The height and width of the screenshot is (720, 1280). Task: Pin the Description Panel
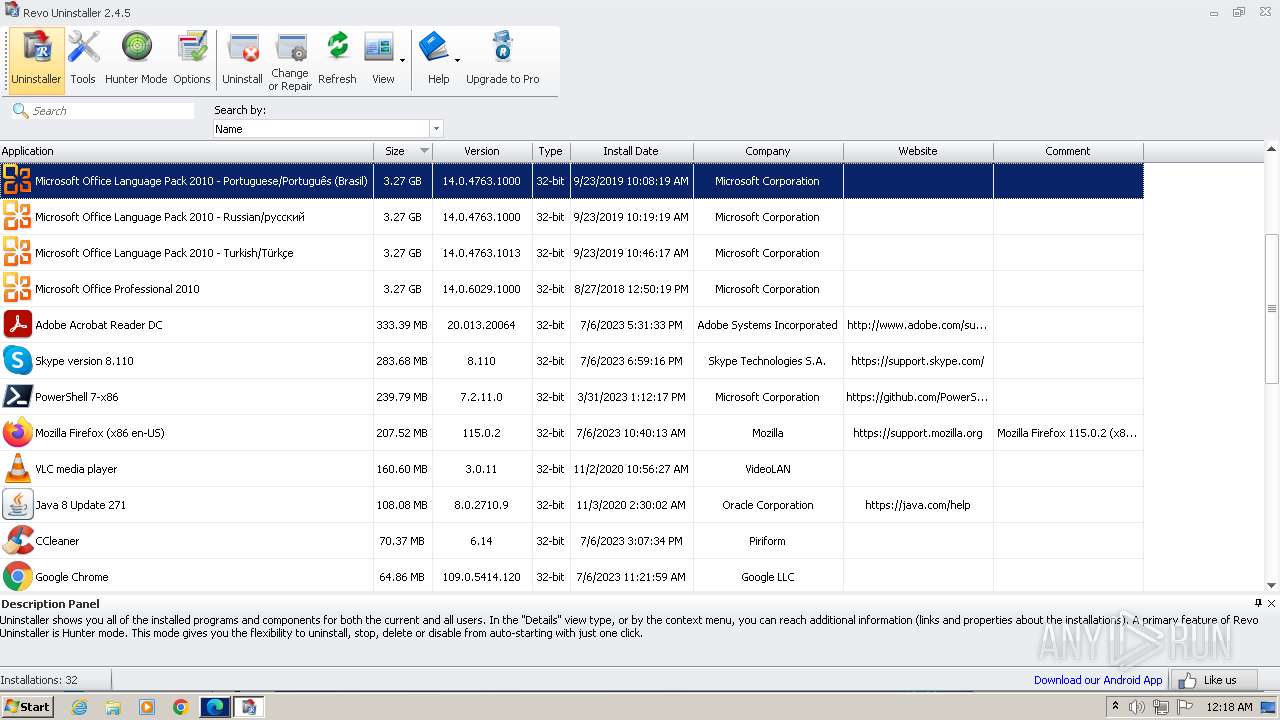coord(1258,603)
